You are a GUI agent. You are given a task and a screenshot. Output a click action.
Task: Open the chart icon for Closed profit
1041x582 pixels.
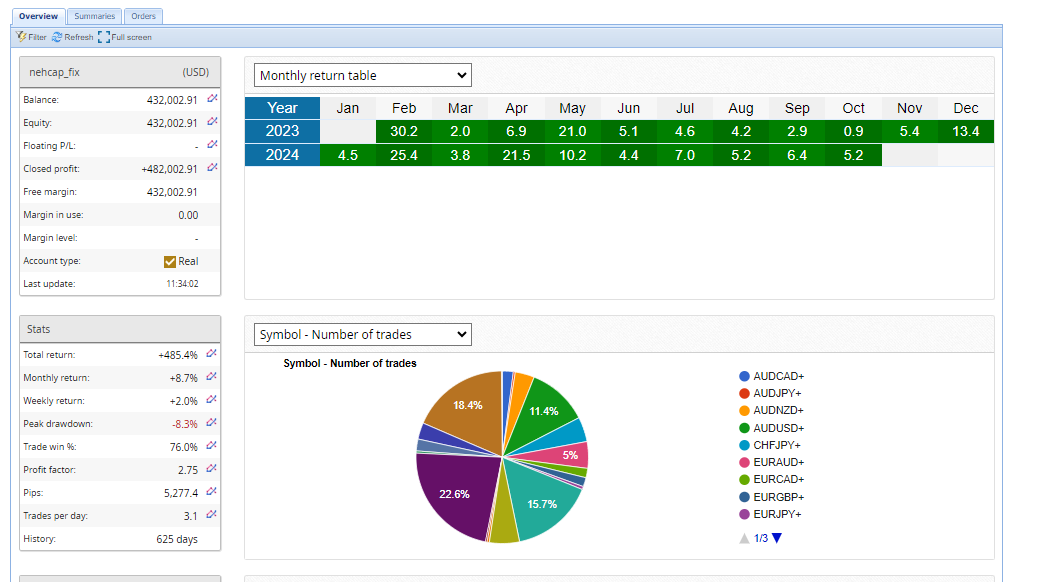point(212,168)
